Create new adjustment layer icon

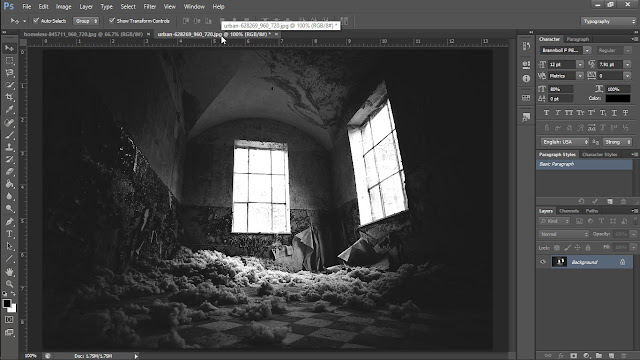coord(587,356)
